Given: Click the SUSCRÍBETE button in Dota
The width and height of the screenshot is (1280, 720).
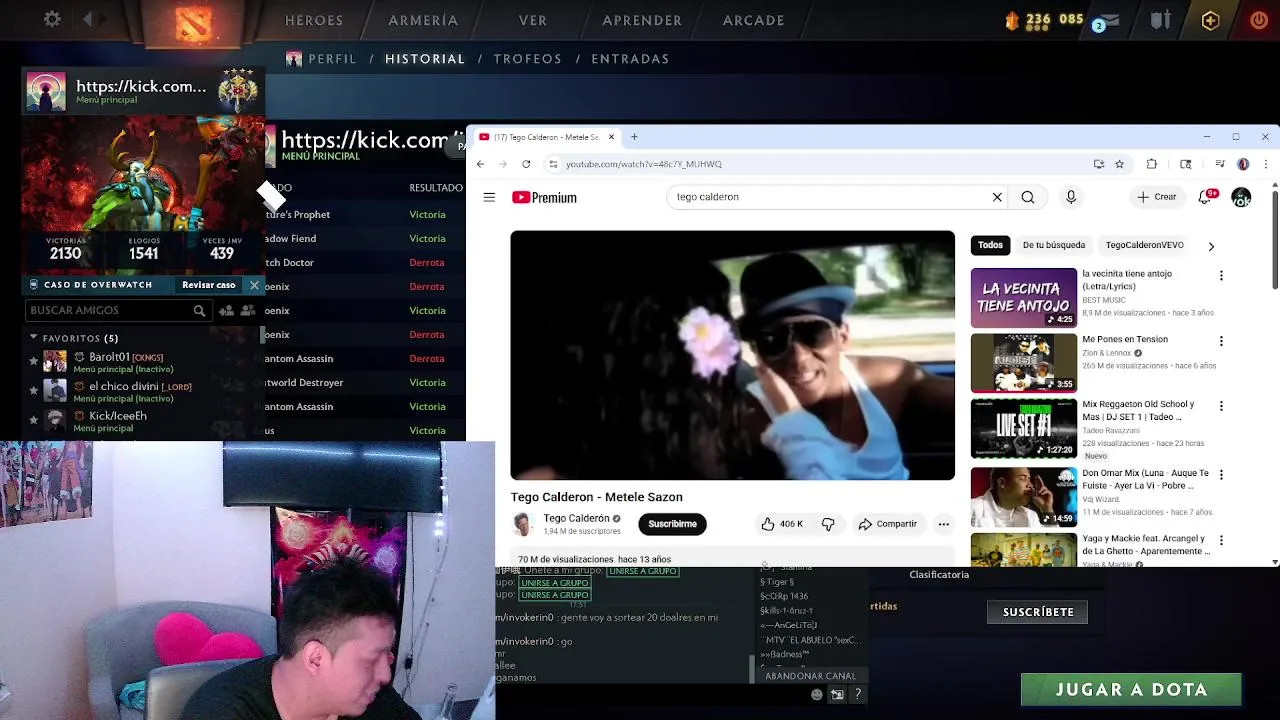Looking at the screenshot, I should point(1038,612).
